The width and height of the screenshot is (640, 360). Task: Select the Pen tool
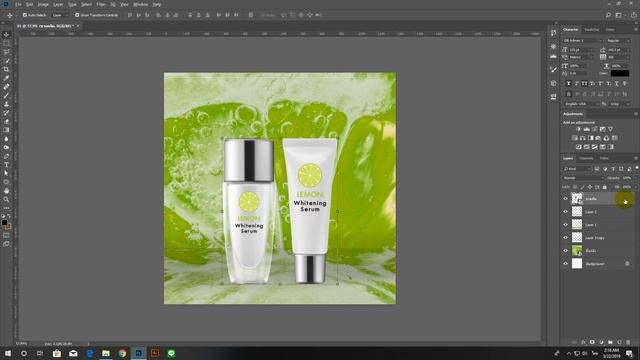pos(6,156)
